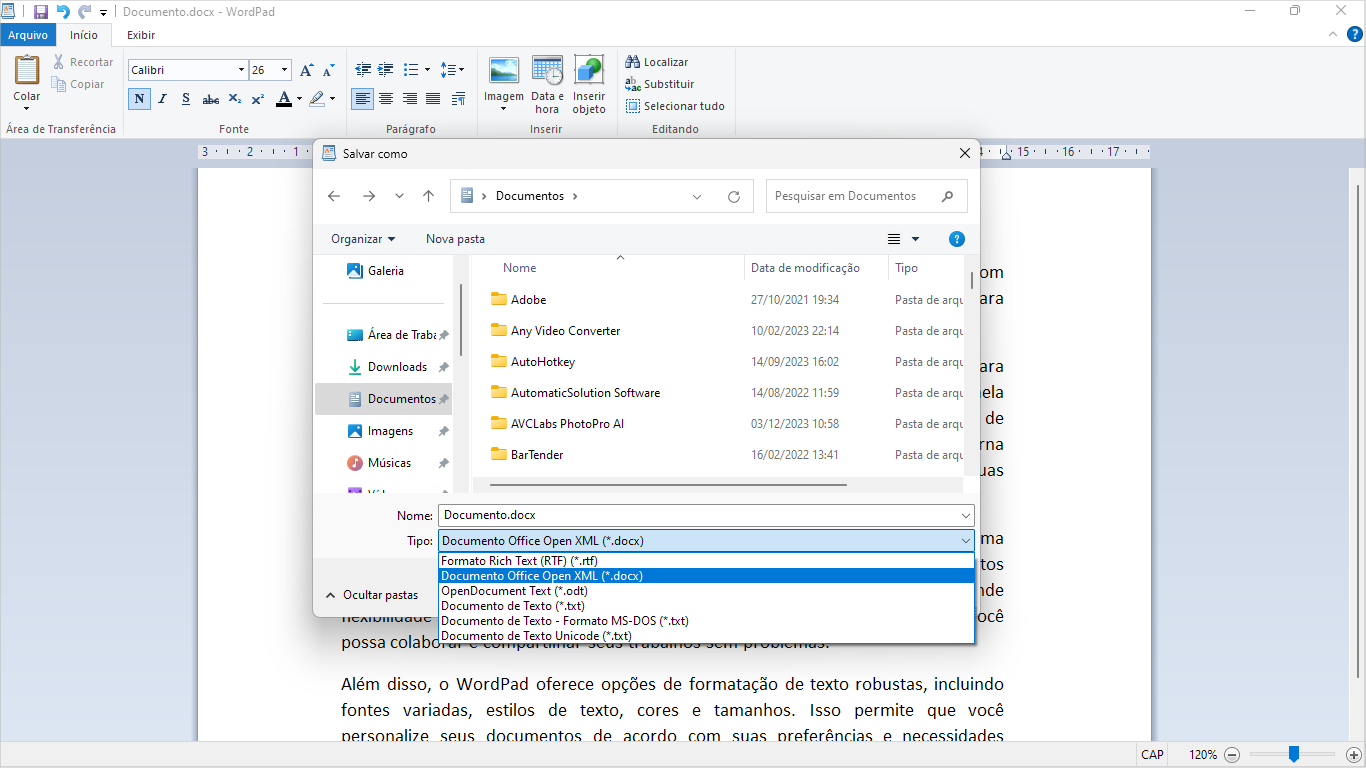Click the zoom slider handle in status bar

coord(1293,754)
